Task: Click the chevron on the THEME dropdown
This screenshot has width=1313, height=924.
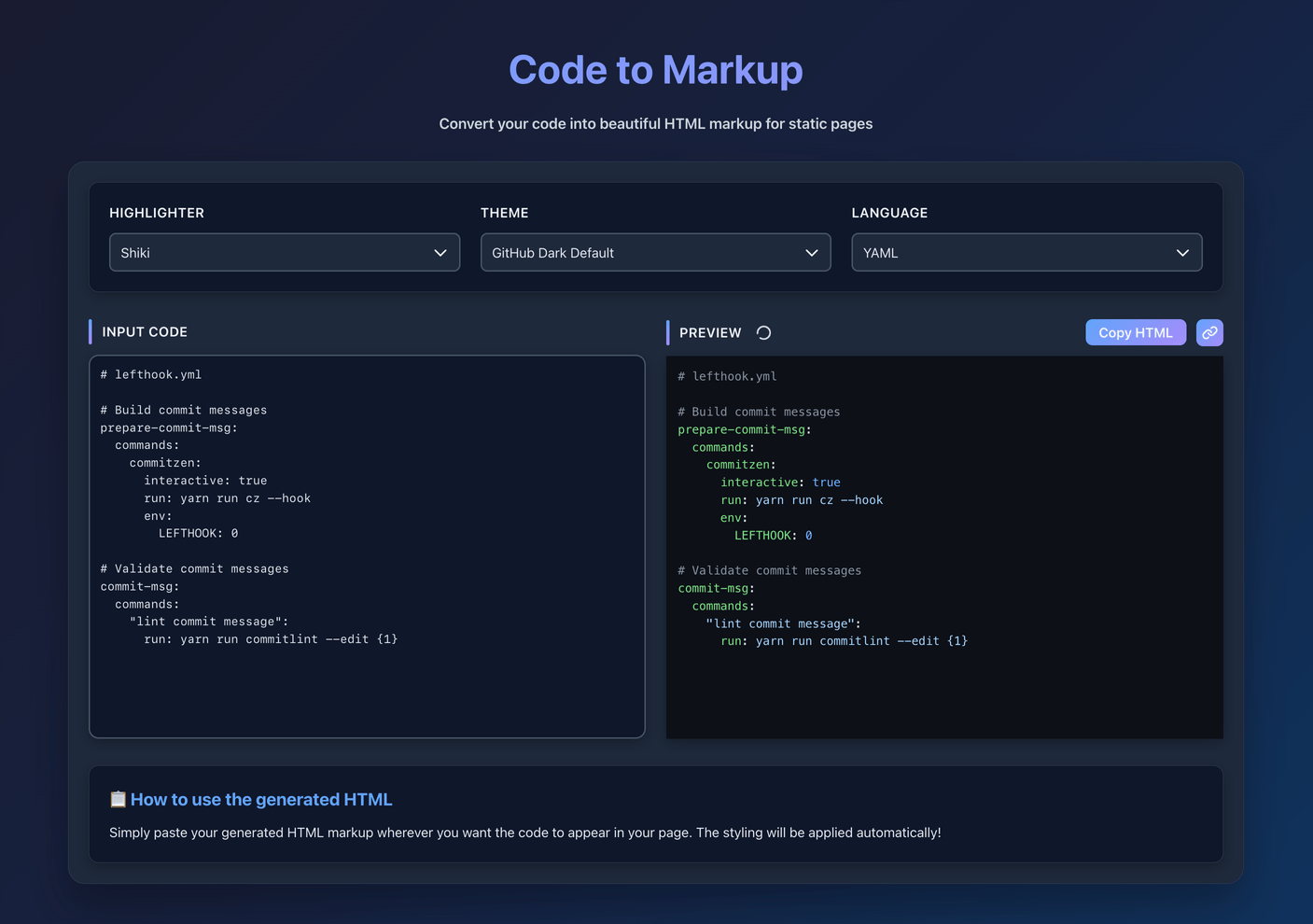Action: pyautogui.click(x=811, y=252)
